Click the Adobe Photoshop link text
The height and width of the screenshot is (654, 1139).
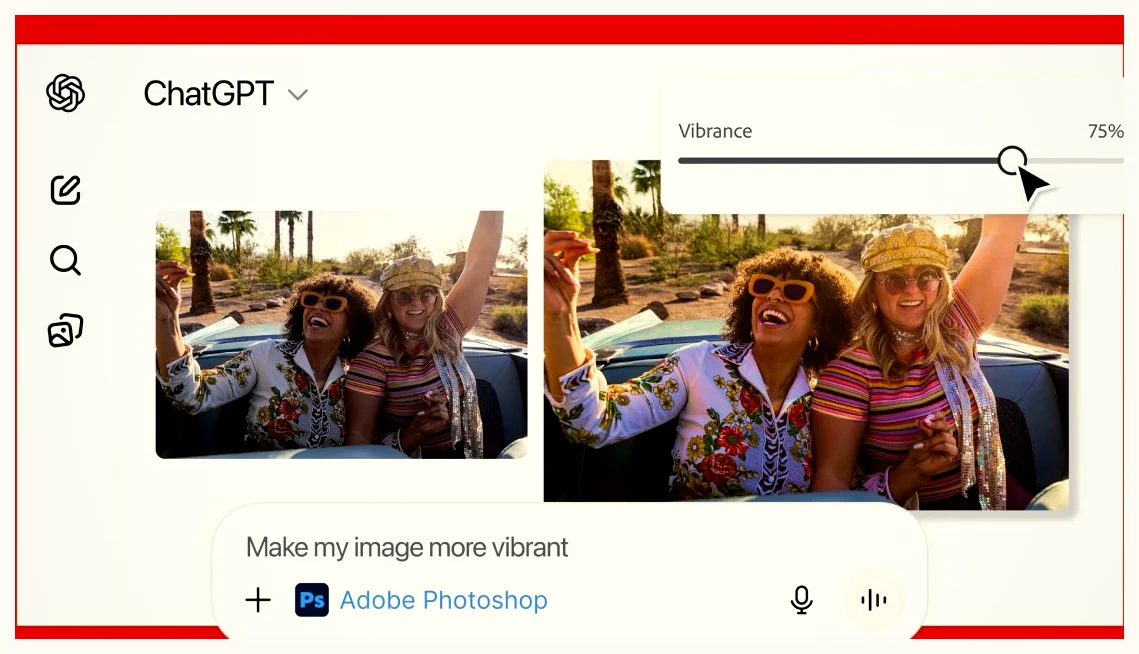[443, 600]
